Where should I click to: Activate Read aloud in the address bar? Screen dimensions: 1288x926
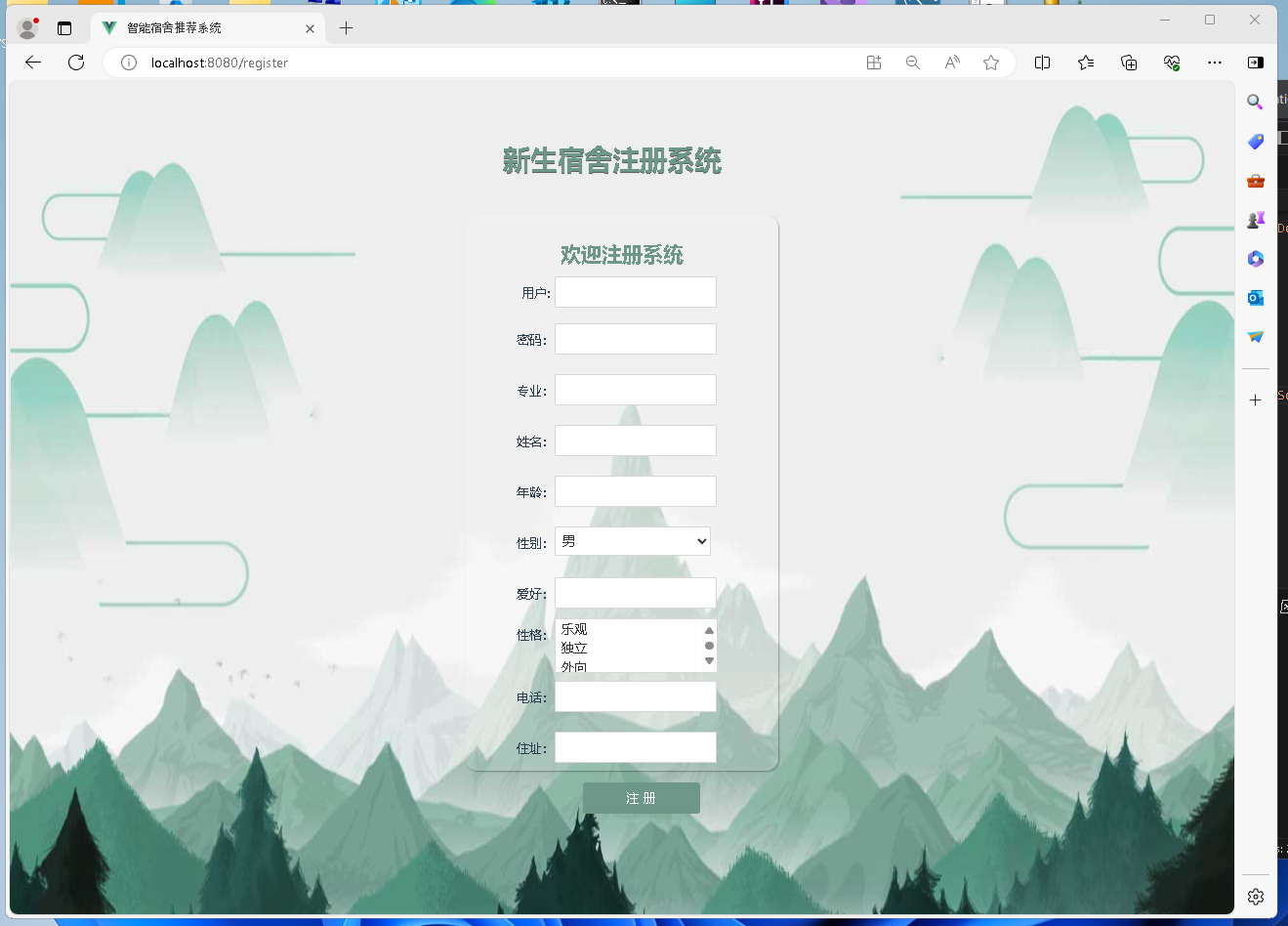click(951, 63)
